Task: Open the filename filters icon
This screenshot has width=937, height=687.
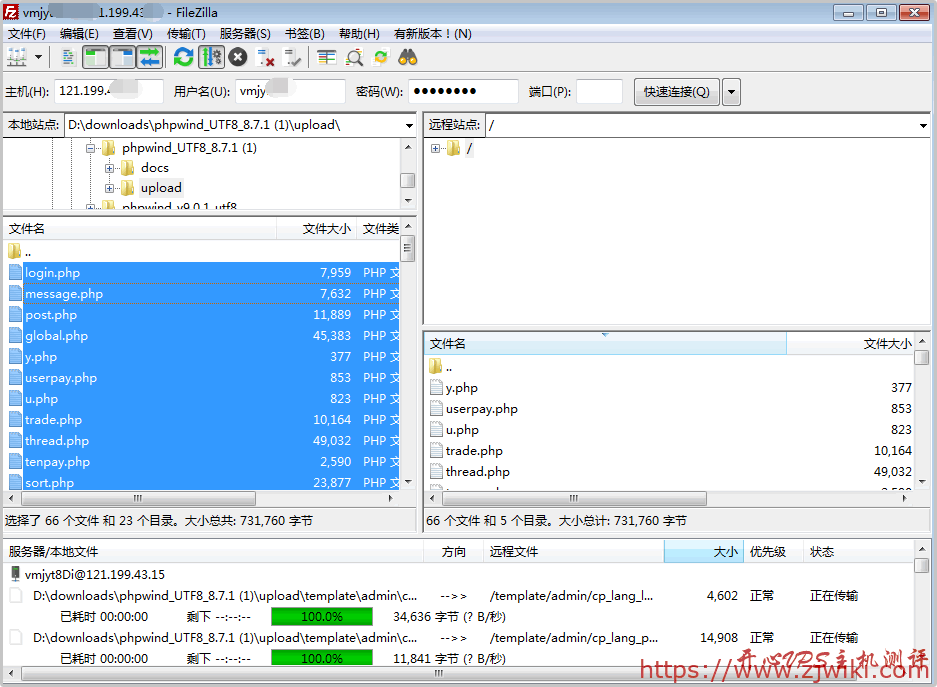Action: click(x=327, y=57)
